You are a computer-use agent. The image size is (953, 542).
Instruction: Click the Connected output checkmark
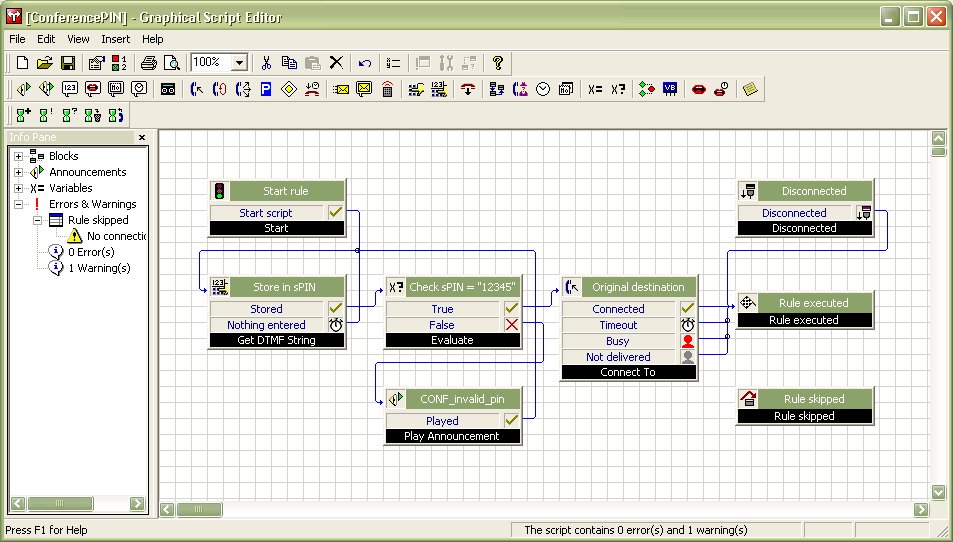point(687,309)
